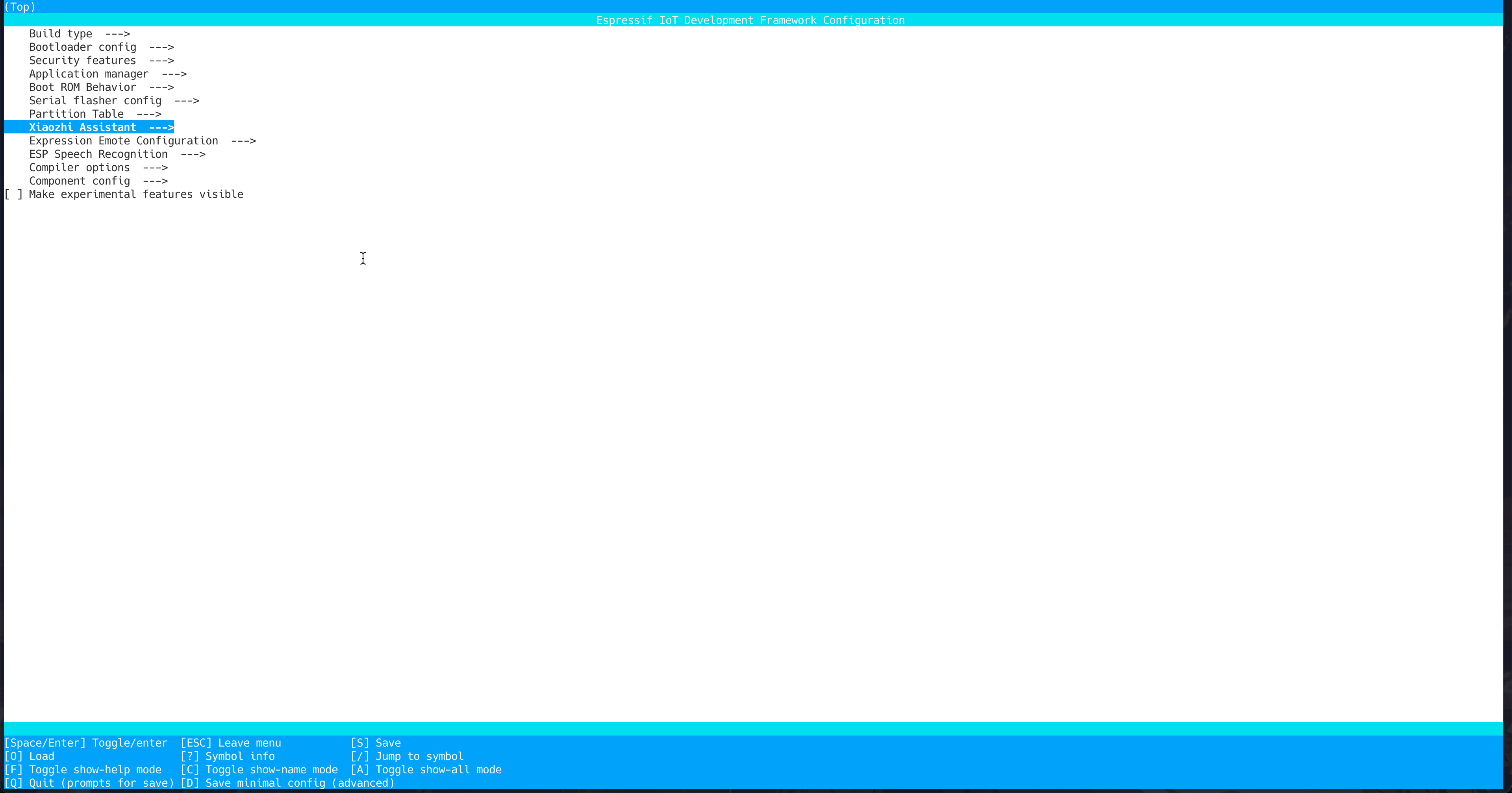Click [A] Toggle show-all mode label

click(x=426, y=770)
